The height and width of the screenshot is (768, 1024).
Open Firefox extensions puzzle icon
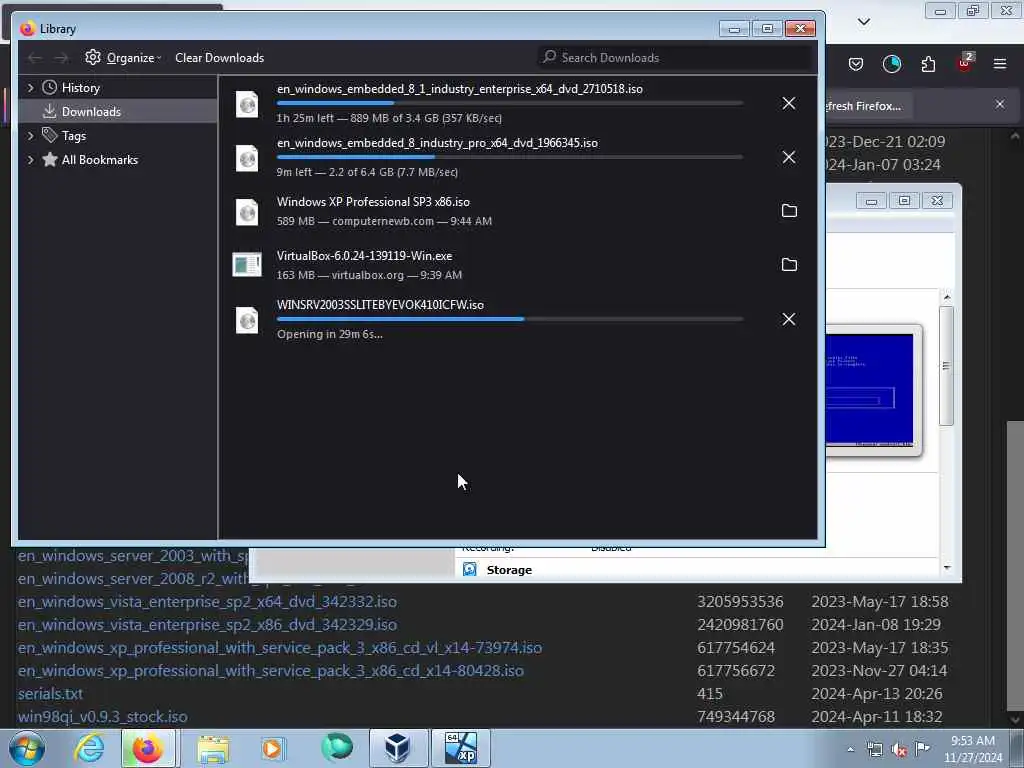pos(928,64)
